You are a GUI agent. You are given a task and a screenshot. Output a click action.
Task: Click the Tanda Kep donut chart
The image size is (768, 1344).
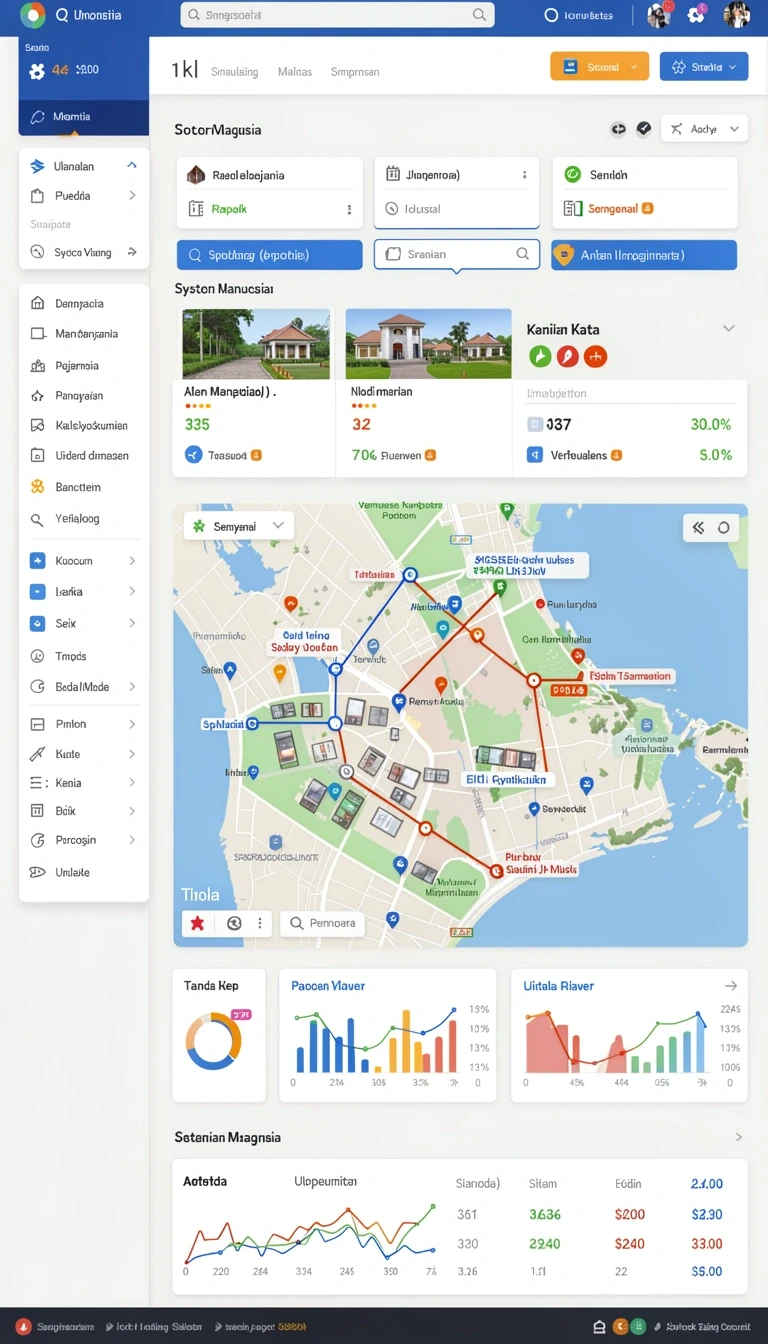214,1041
